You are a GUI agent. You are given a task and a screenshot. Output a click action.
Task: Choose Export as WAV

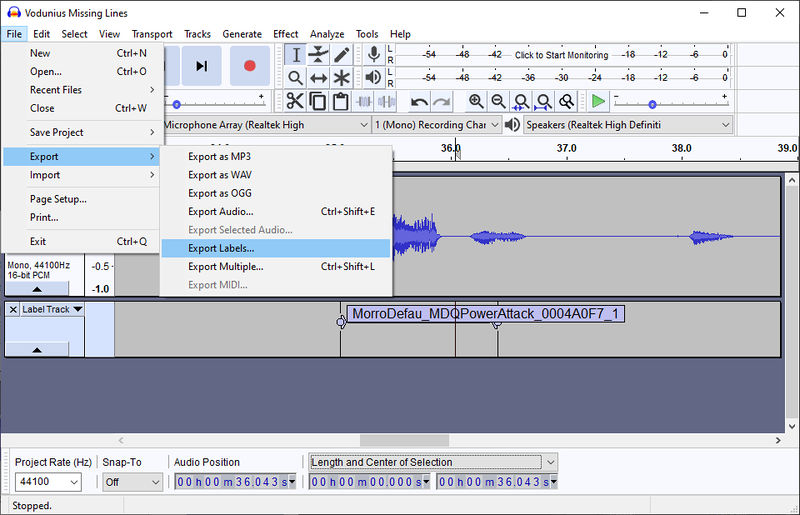pos(276,175)
